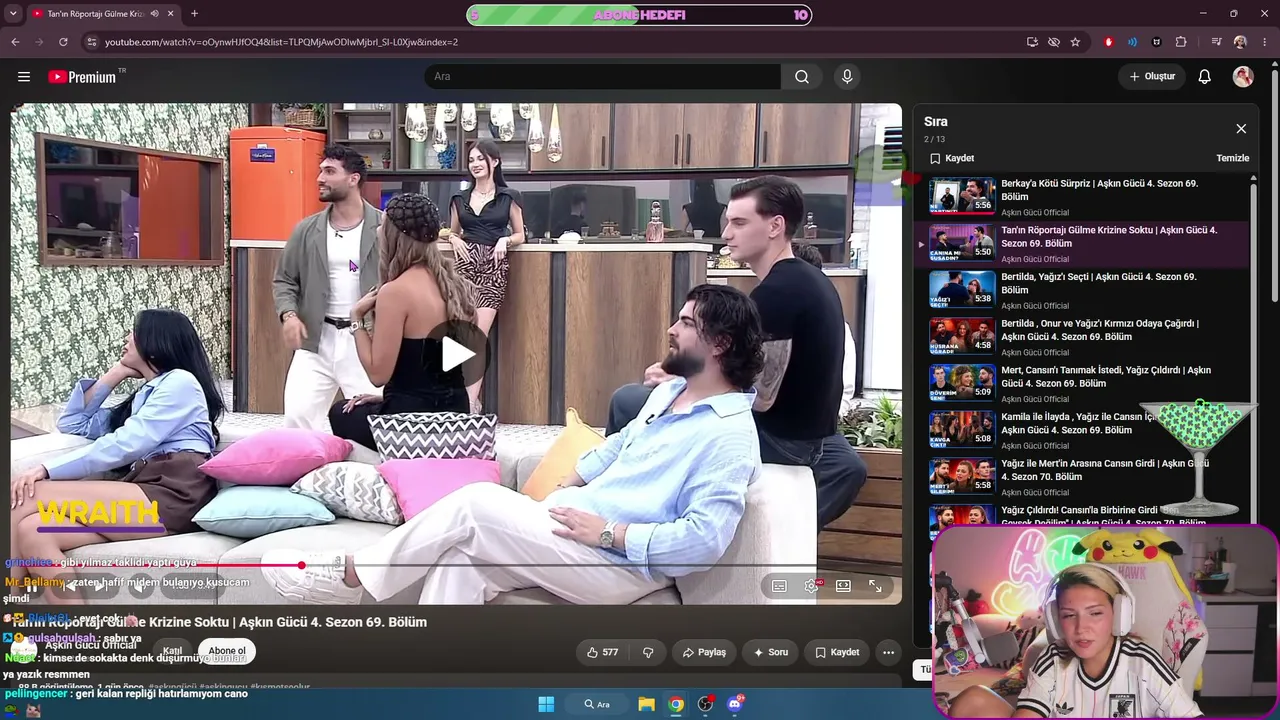Image resolution: width=1280 pixels, height=720 pixels.
Task: Close the Tan'ın Röportajı tab
Action: [x=171, y=14]
